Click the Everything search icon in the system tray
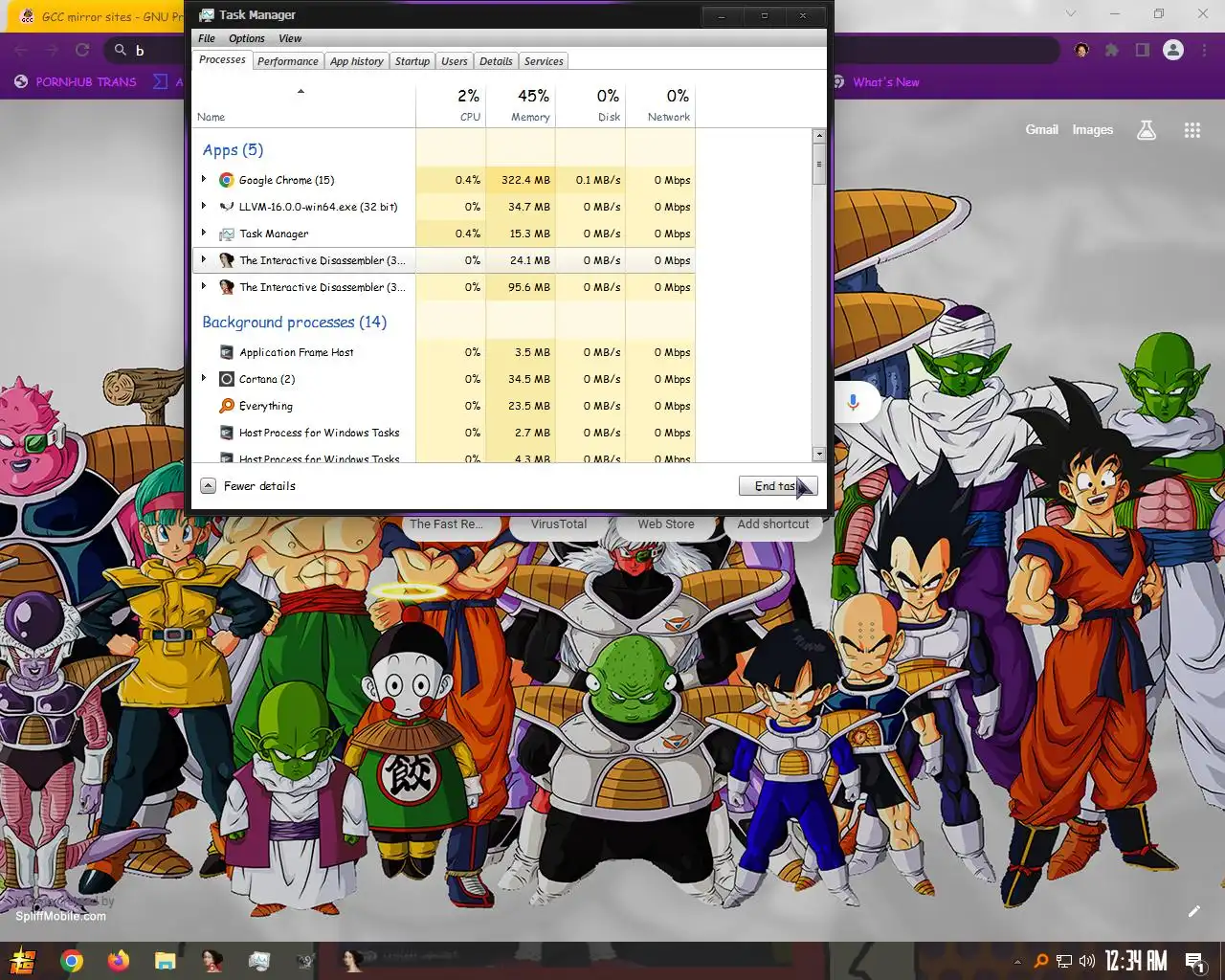 [x=1040, y=961]
